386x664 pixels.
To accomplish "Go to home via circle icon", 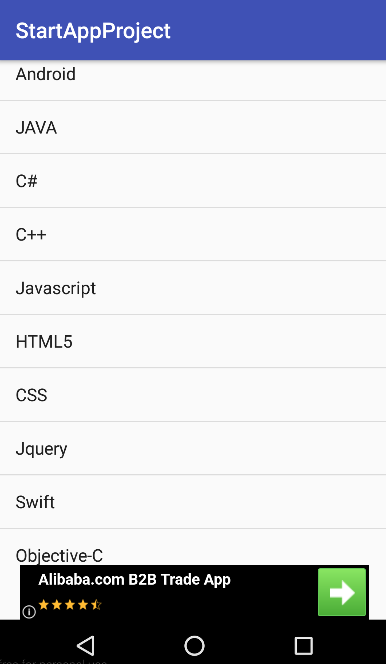I will point(194,646).
